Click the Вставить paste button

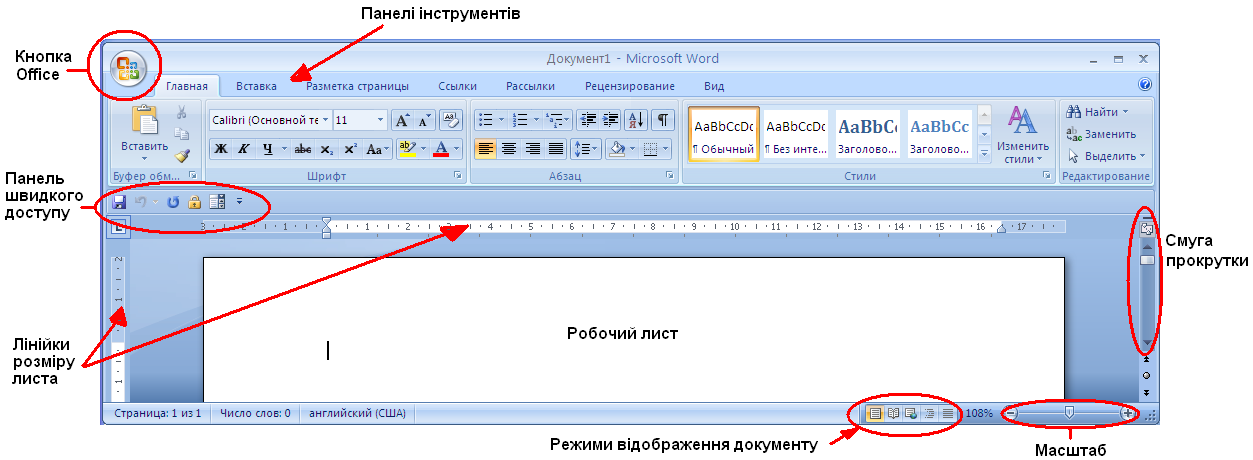pos(145,133)
